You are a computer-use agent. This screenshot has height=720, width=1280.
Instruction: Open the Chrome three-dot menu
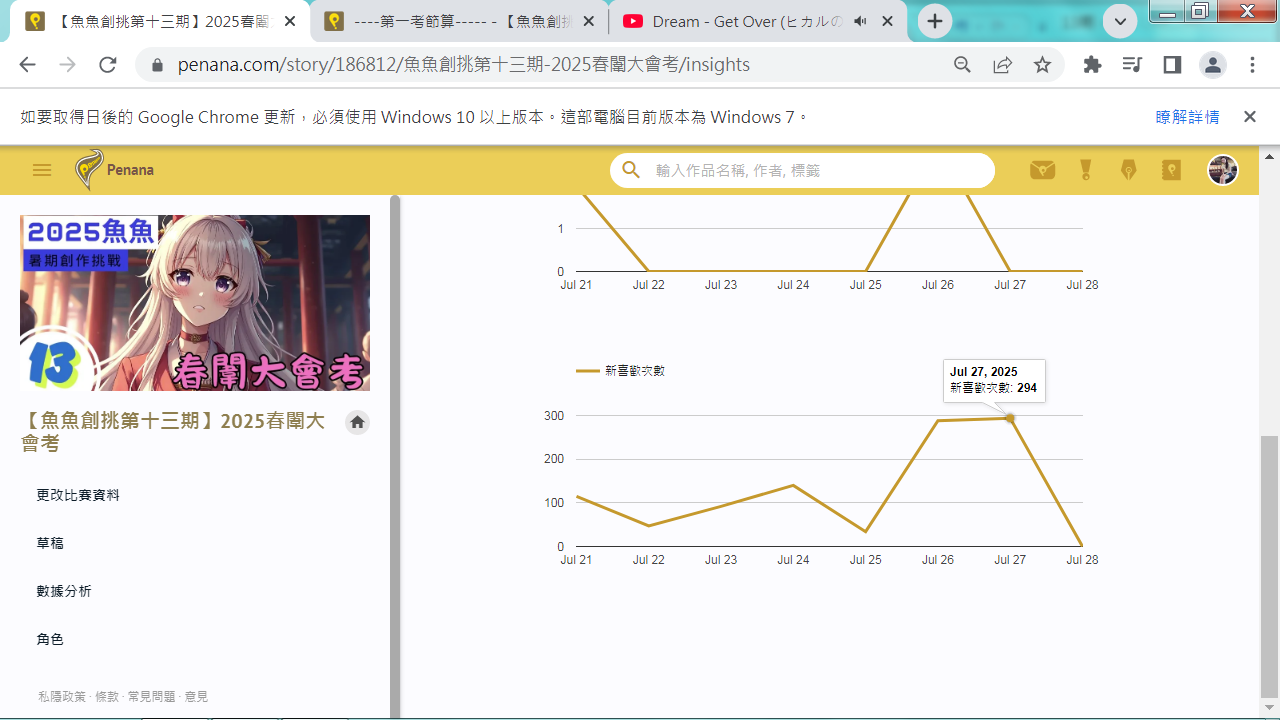pyautogui.click(x=1252, y=65)
